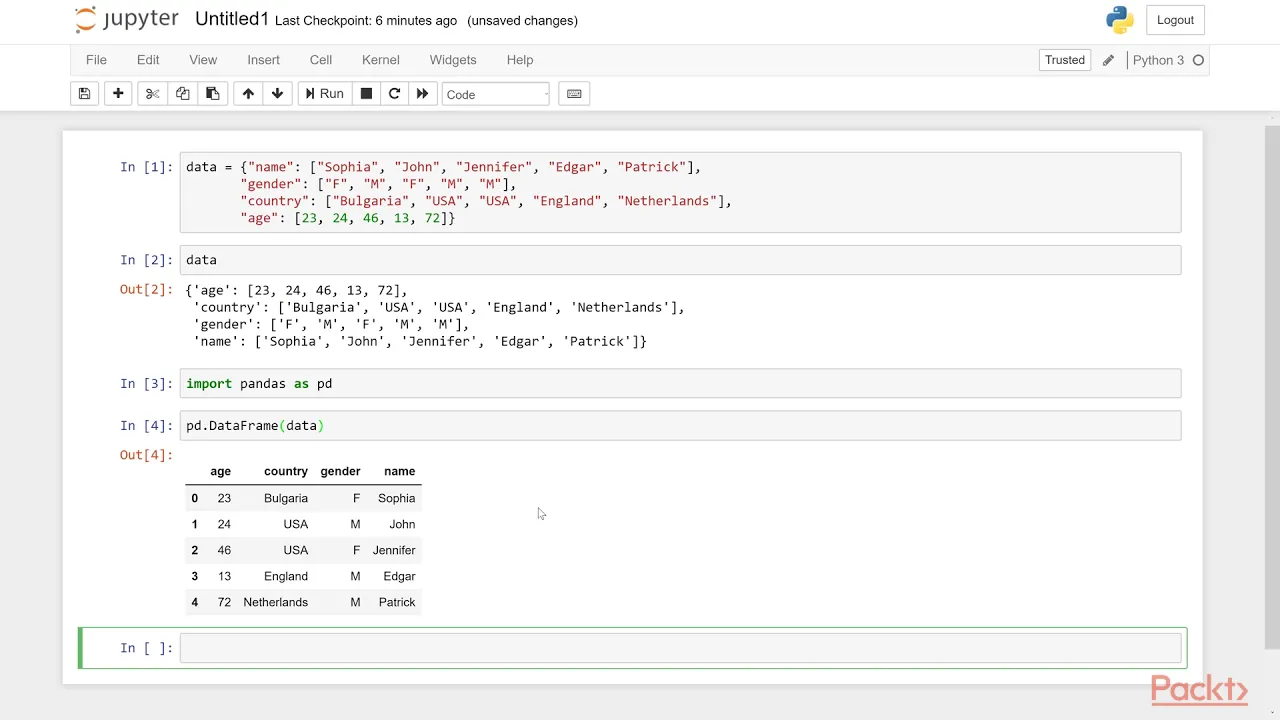This screenshot has width=1280, height=720.
Task: Open the Widgets menu
Action: (453, 60)
